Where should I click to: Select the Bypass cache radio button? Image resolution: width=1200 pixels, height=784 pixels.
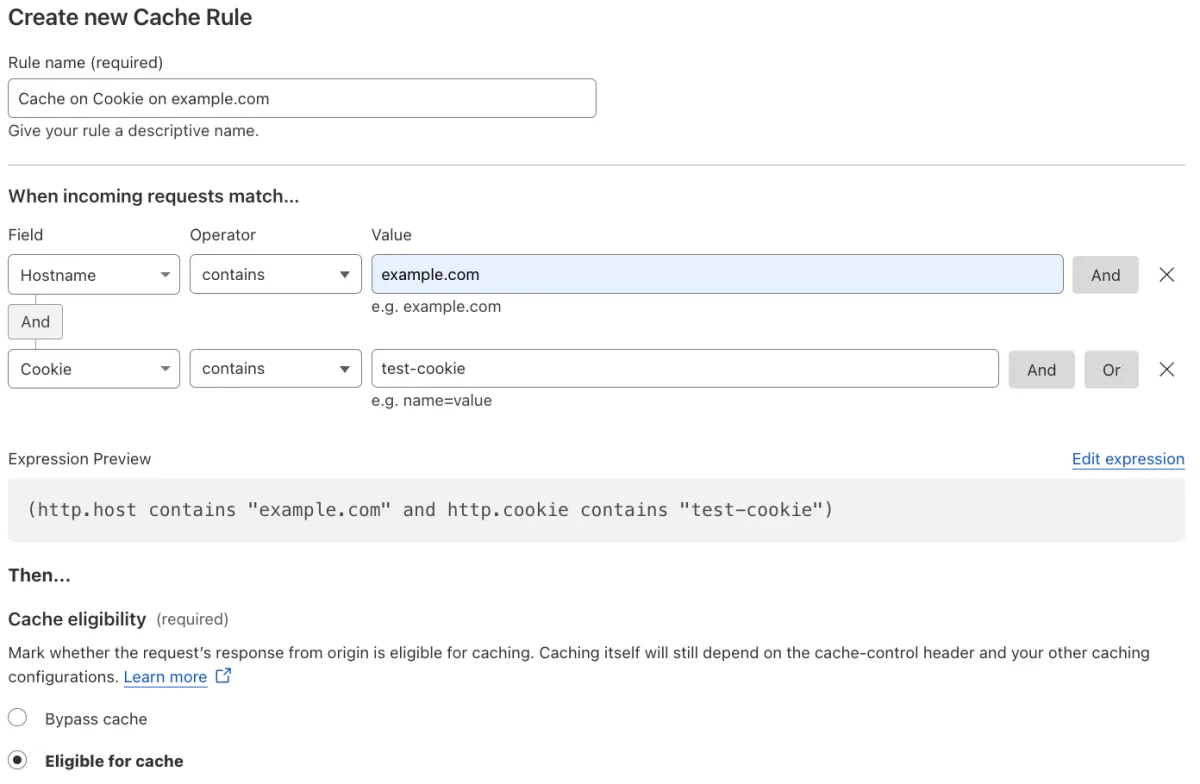point(17,717)
